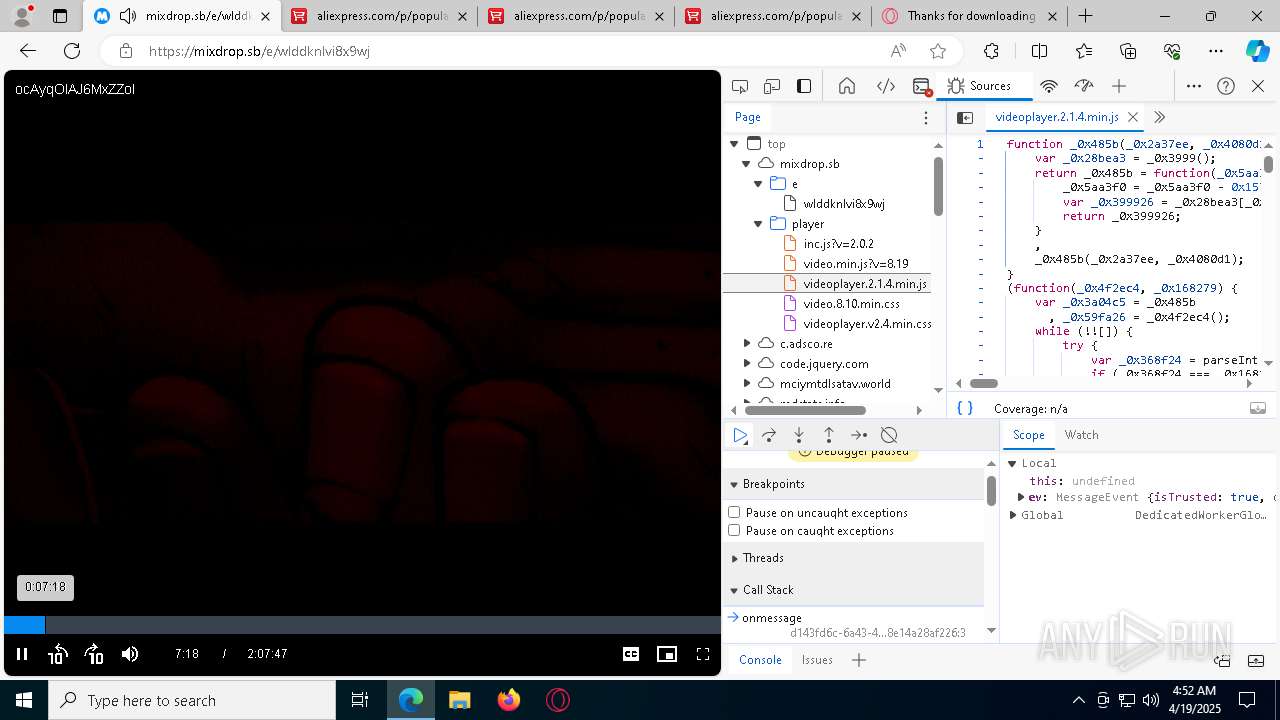This screenshot has height=720, width=1280.
Task: Toggle closed captions in the player
Action: click(631, 654)
